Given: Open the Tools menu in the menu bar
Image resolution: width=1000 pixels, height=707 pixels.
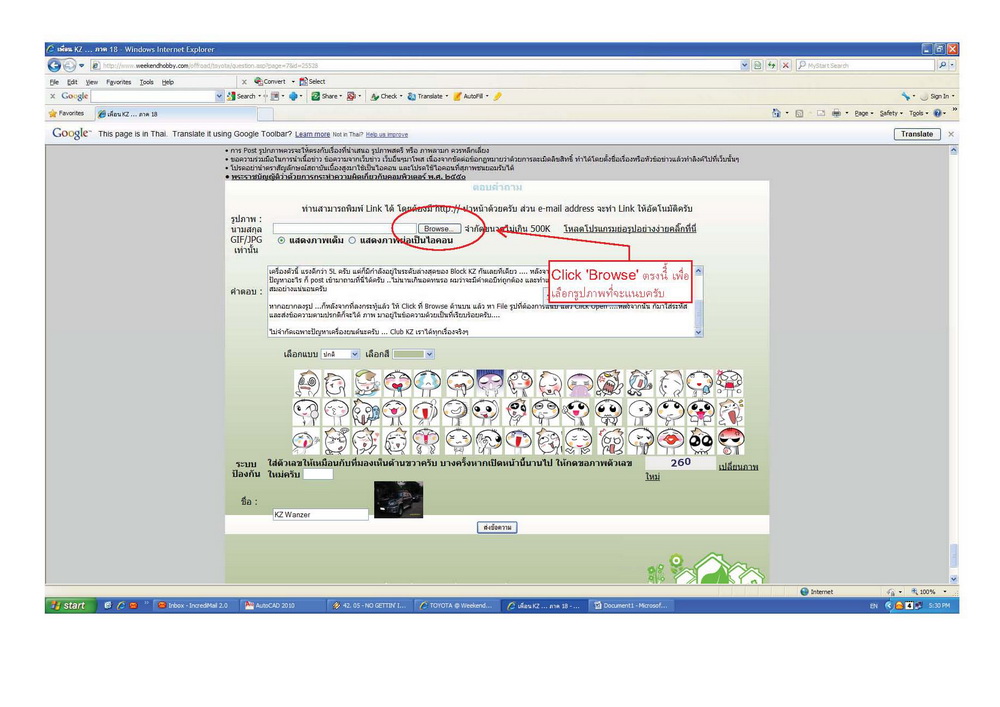Looking at the screenshot, I should click(x=146, y=82).
